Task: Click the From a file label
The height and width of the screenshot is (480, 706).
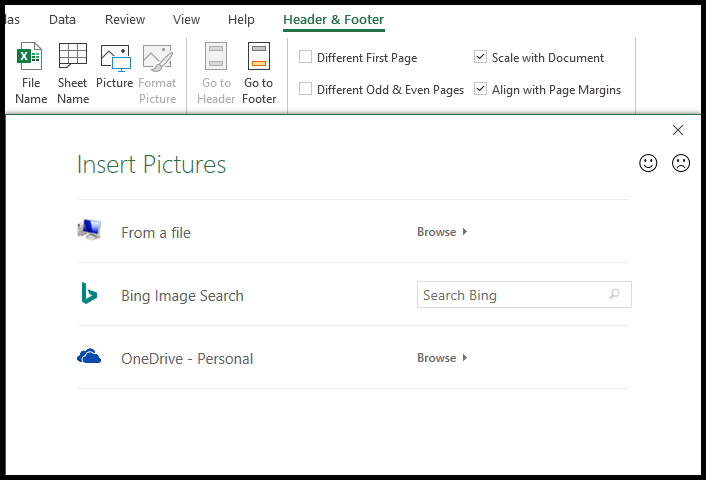Action: tap(156, 233)
